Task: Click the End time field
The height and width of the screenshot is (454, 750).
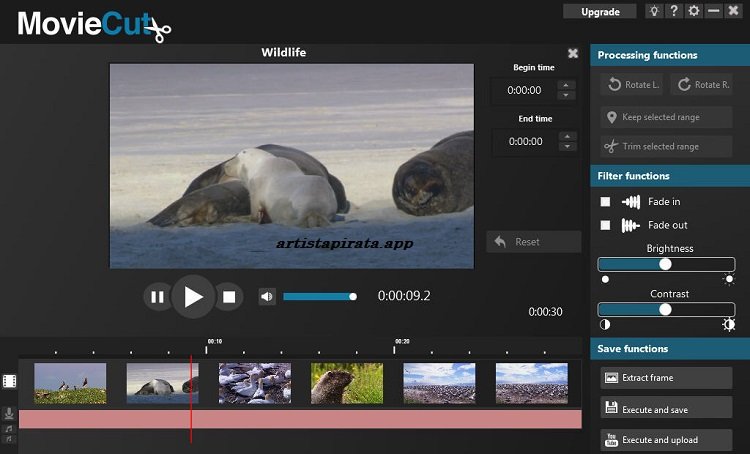Action: (x=525, y=142)
